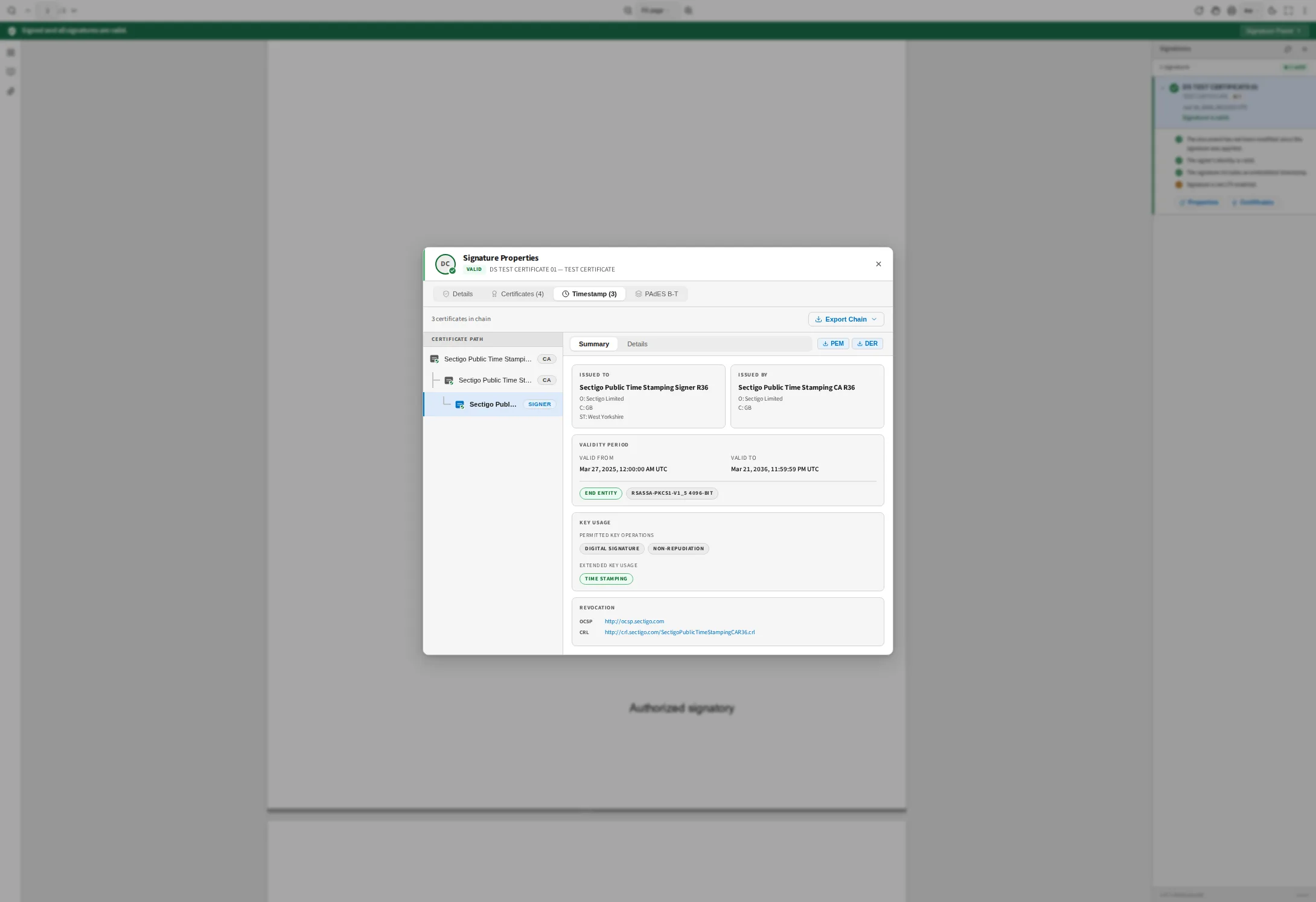
Task: Click the zoom out magnifier in background toolbar
Action: [628, 10]
